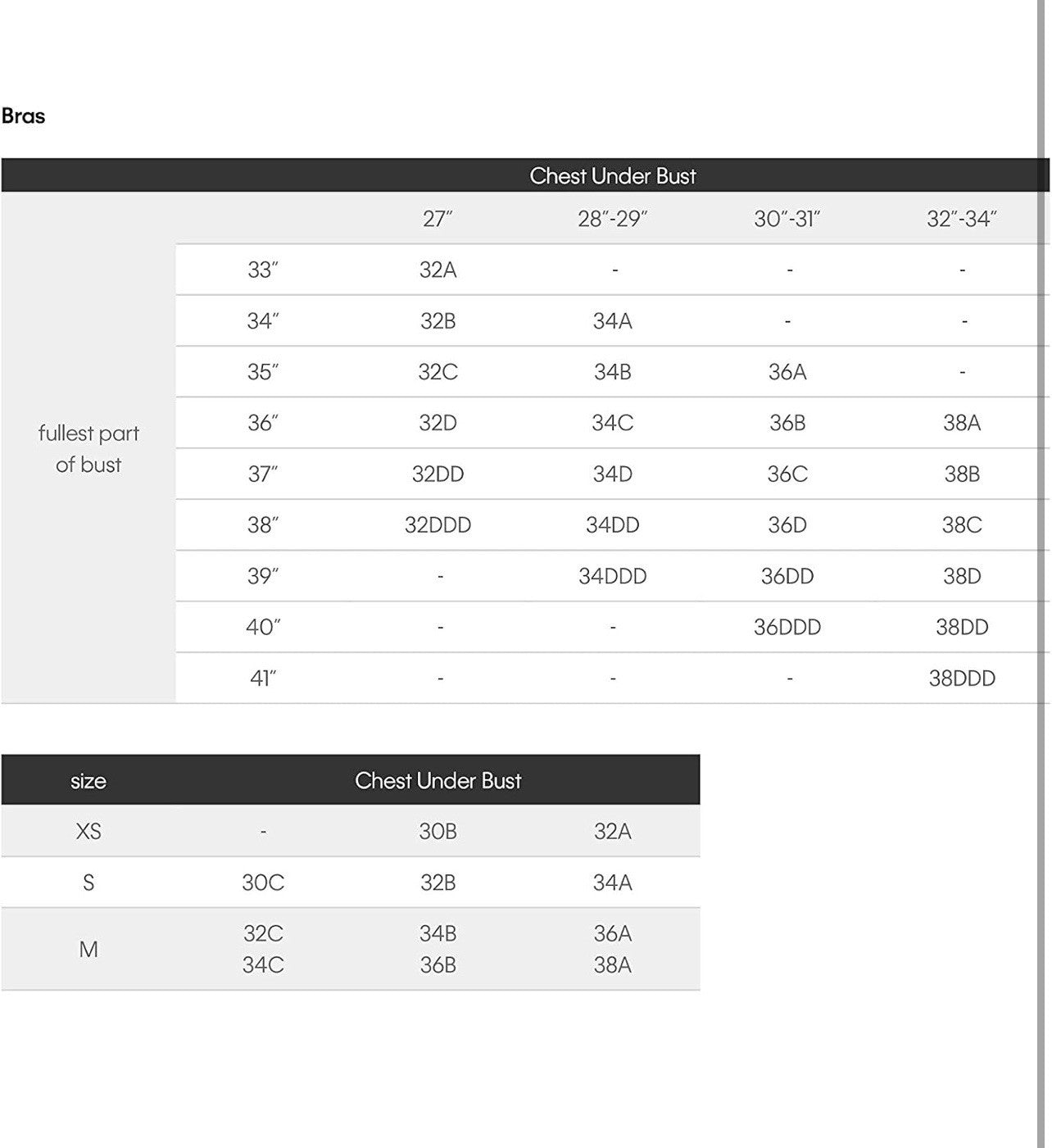1052x1148 pixels.
Task: Select the 30B cell in XS row
Action: [x=438, y=831]
